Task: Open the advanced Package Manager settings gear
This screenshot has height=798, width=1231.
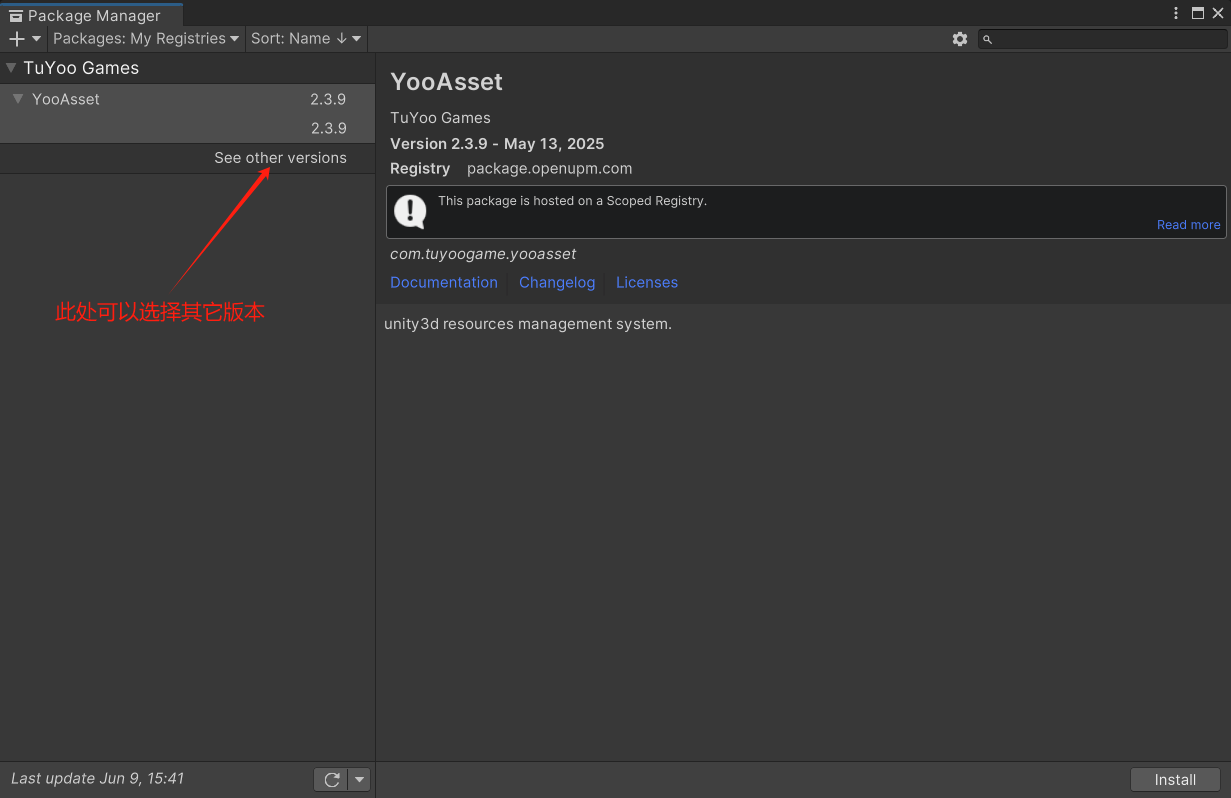Action: point(959,38)
